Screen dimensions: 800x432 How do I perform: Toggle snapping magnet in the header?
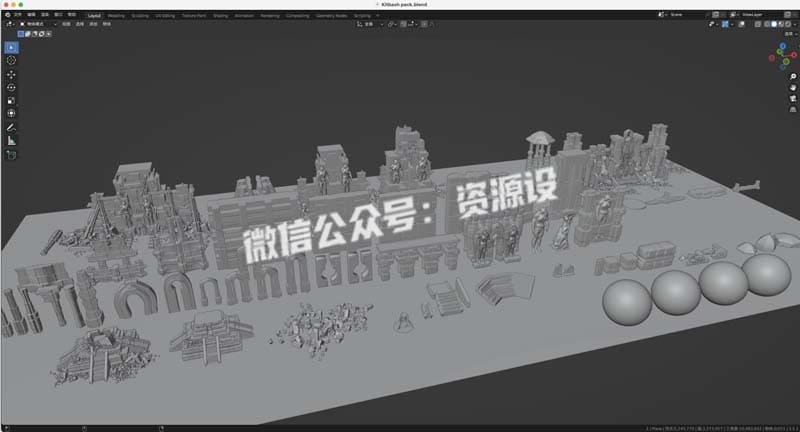click(403, 24)
